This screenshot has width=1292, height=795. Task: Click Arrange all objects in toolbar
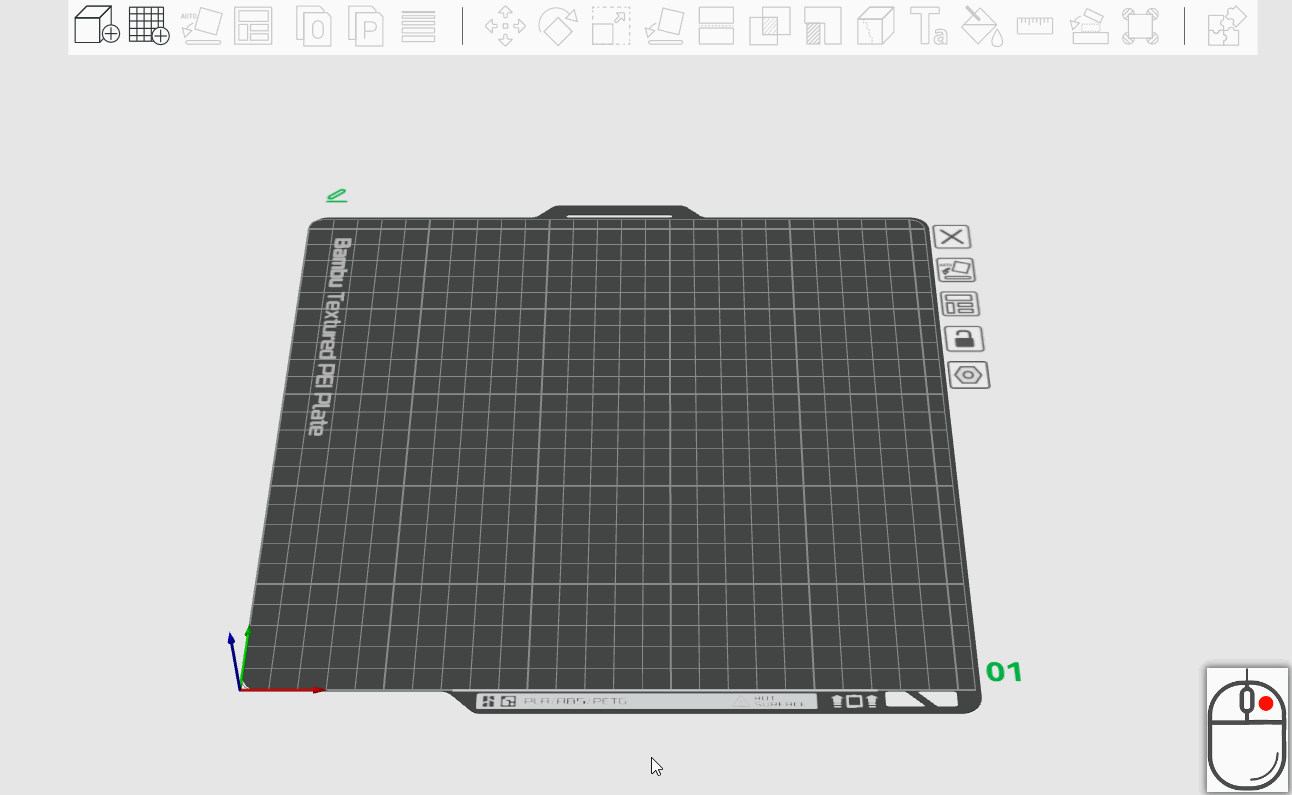point(253,26)
